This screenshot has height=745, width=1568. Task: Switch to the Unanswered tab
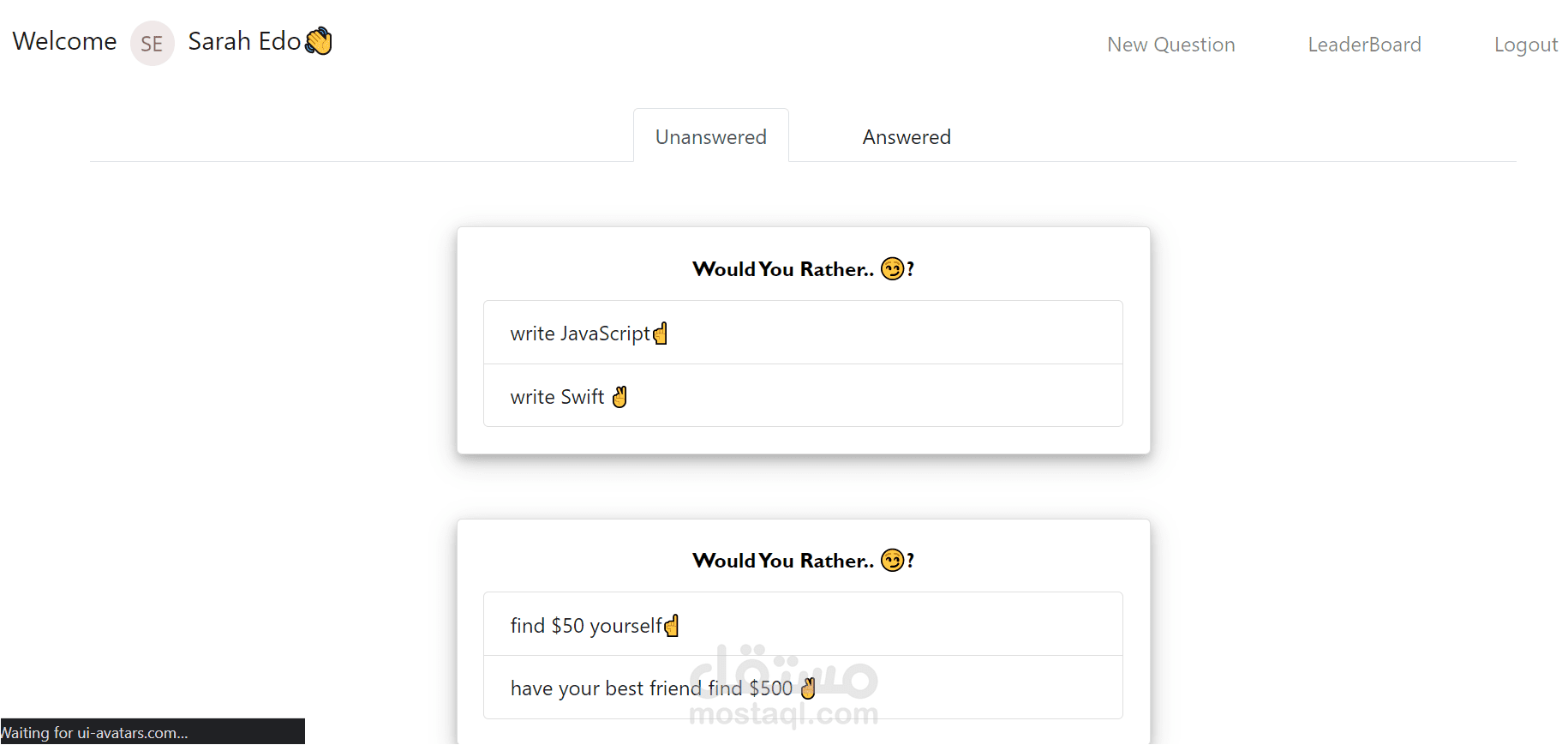(710, 135)
